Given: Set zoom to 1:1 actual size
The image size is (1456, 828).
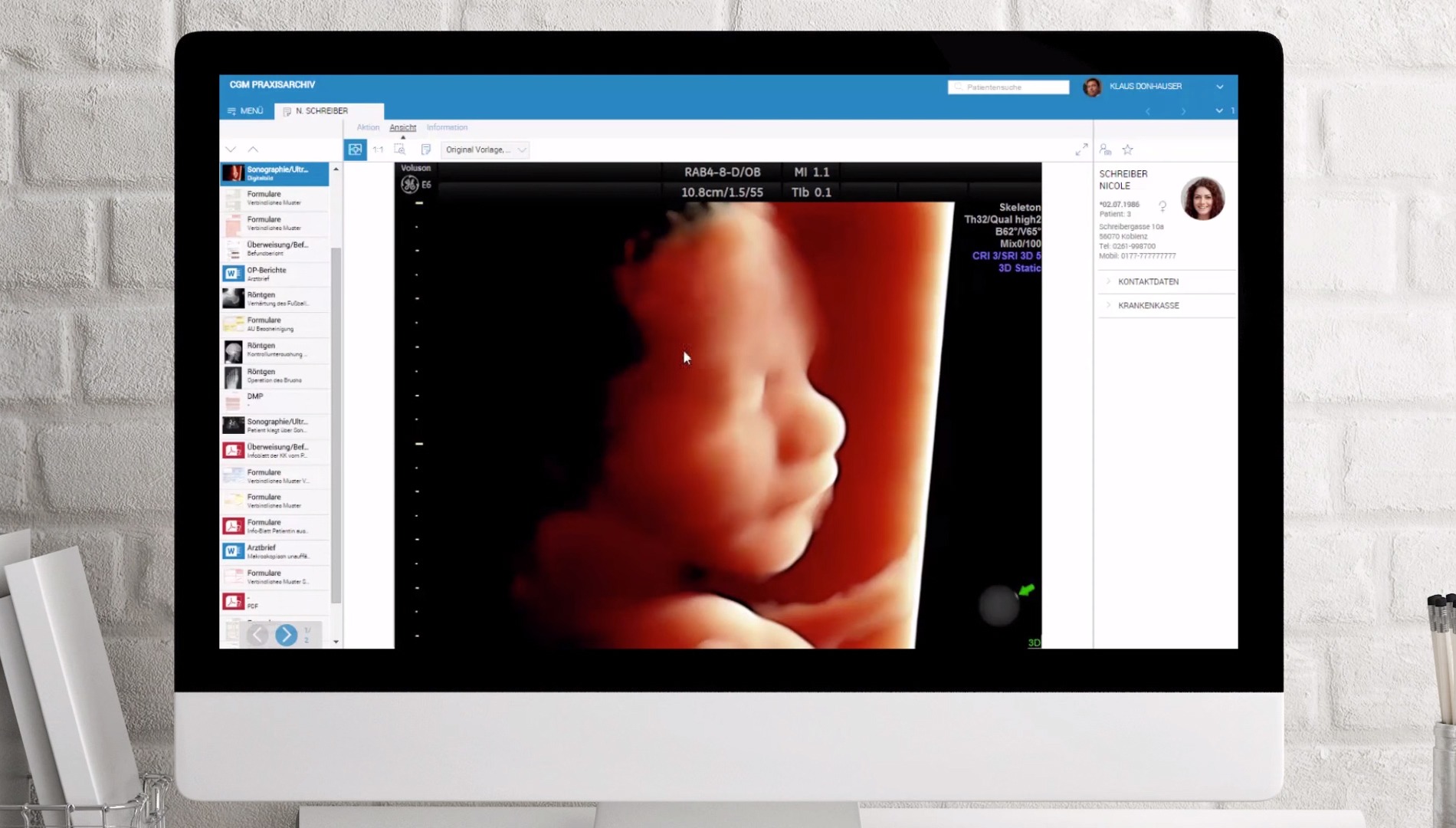Looking at the screenshot, I should tap(378, 149).
